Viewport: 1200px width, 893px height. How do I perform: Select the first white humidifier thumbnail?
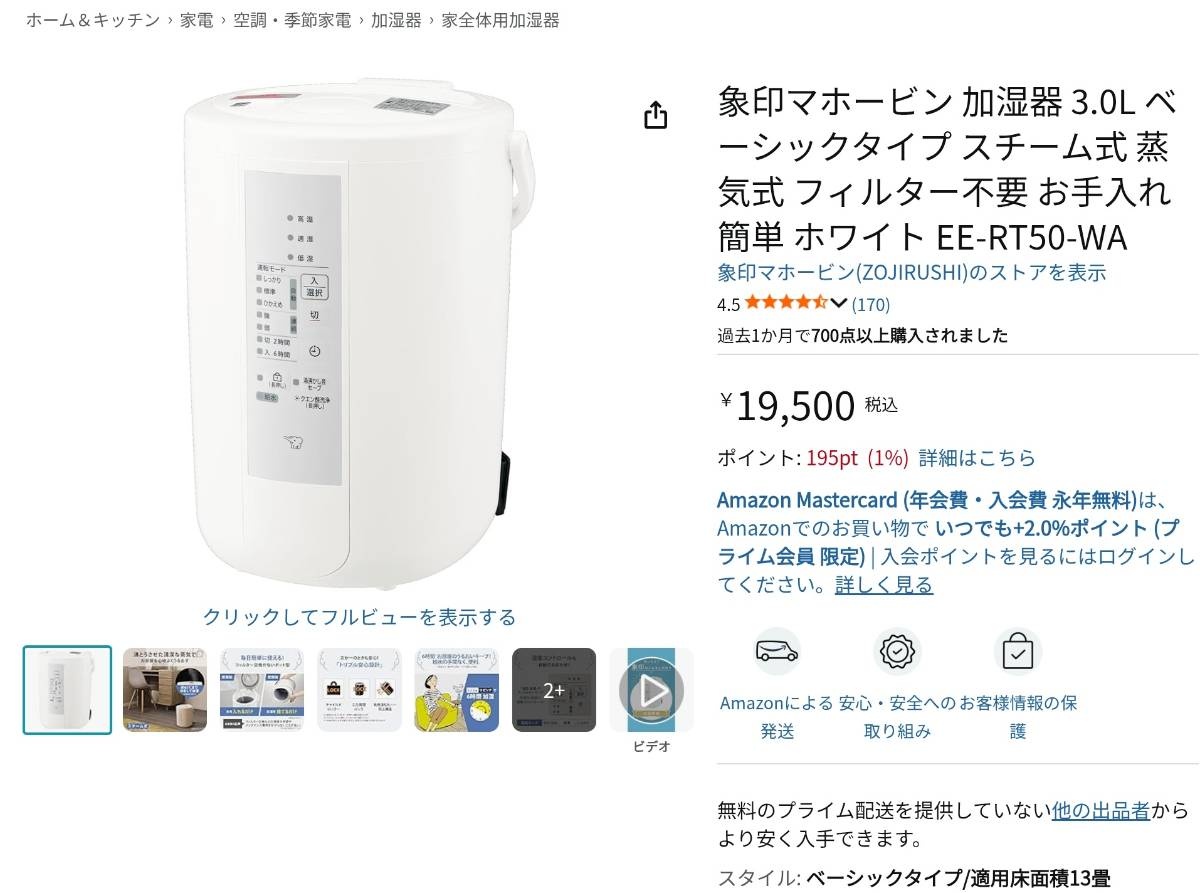click(67, 690)
